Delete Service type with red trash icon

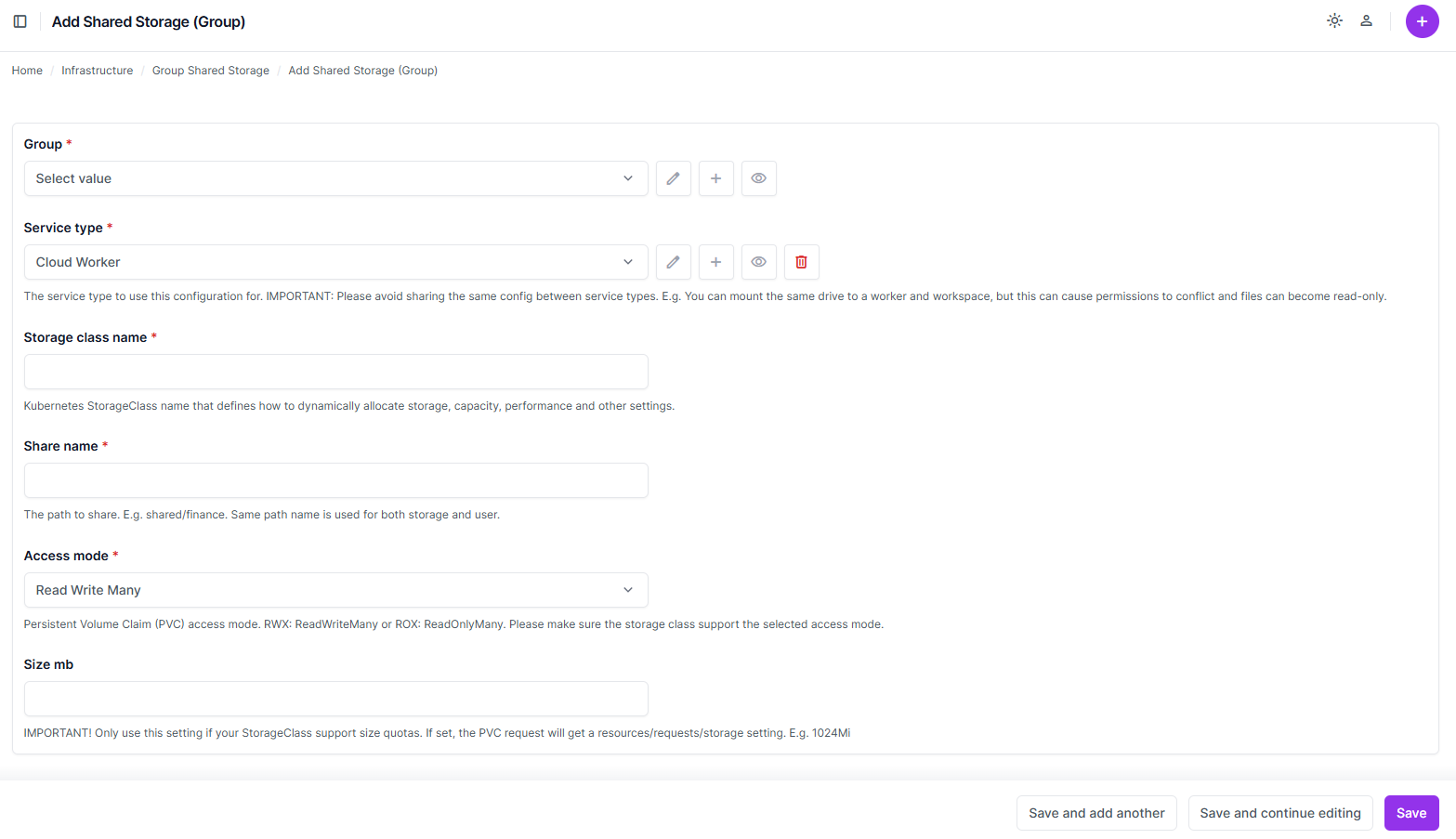801,262
